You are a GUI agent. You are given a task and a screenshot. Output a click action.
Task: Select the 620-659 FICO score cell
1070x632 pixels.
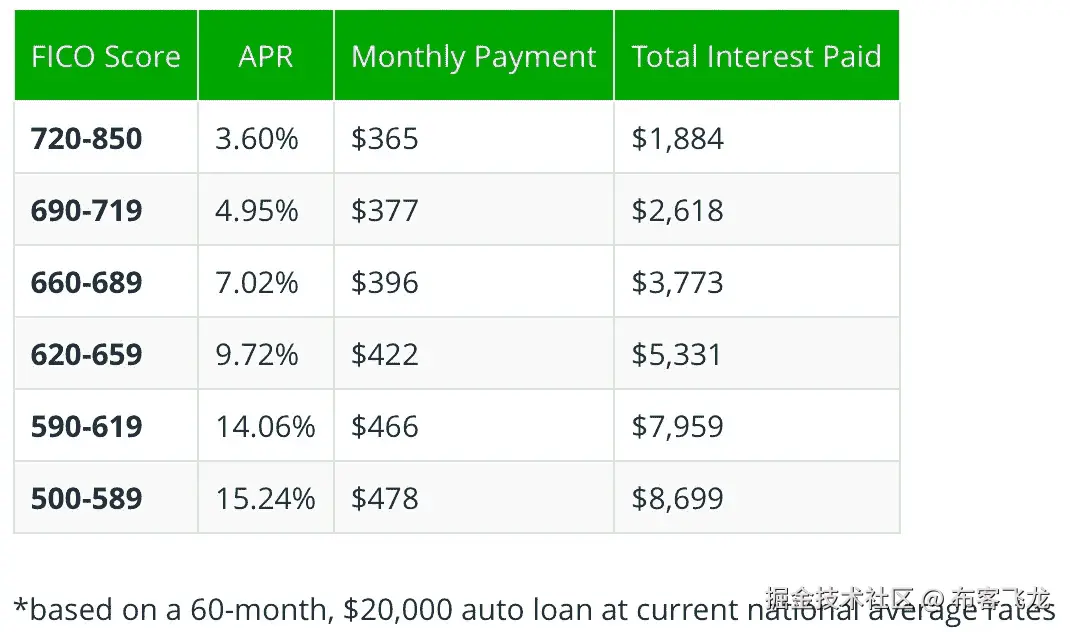coord(87,355)
